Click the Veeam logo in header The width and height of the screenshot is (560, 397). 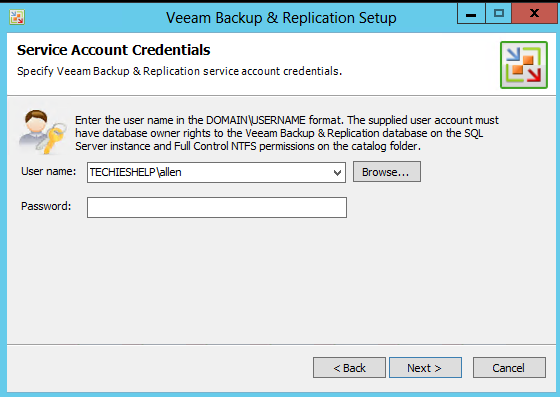tap(524, 65)
